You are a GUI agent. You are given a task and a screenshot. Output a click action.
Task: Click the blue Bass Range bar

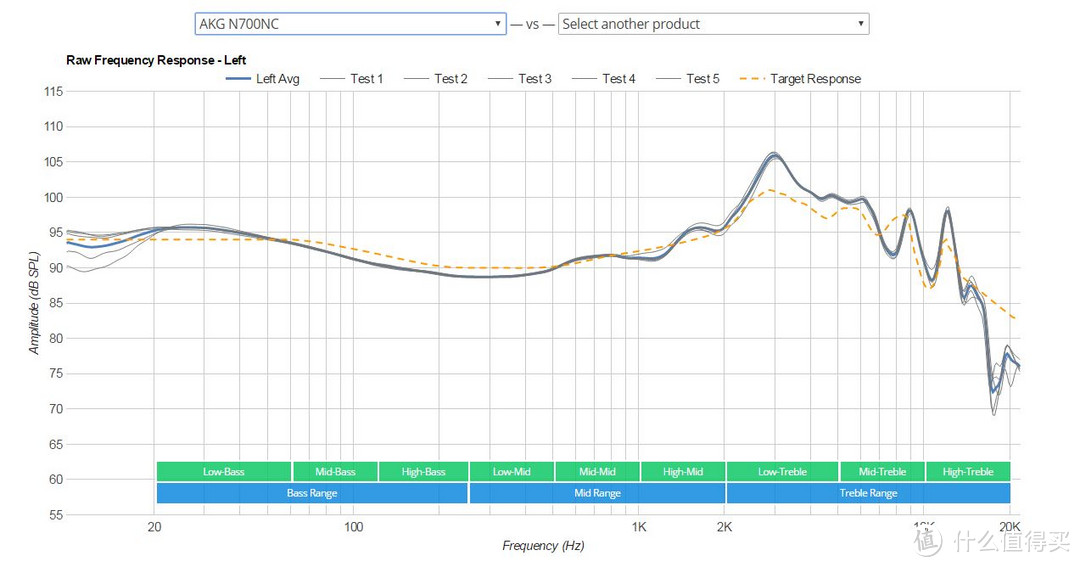pyautogui.click(x=312, y=493)
